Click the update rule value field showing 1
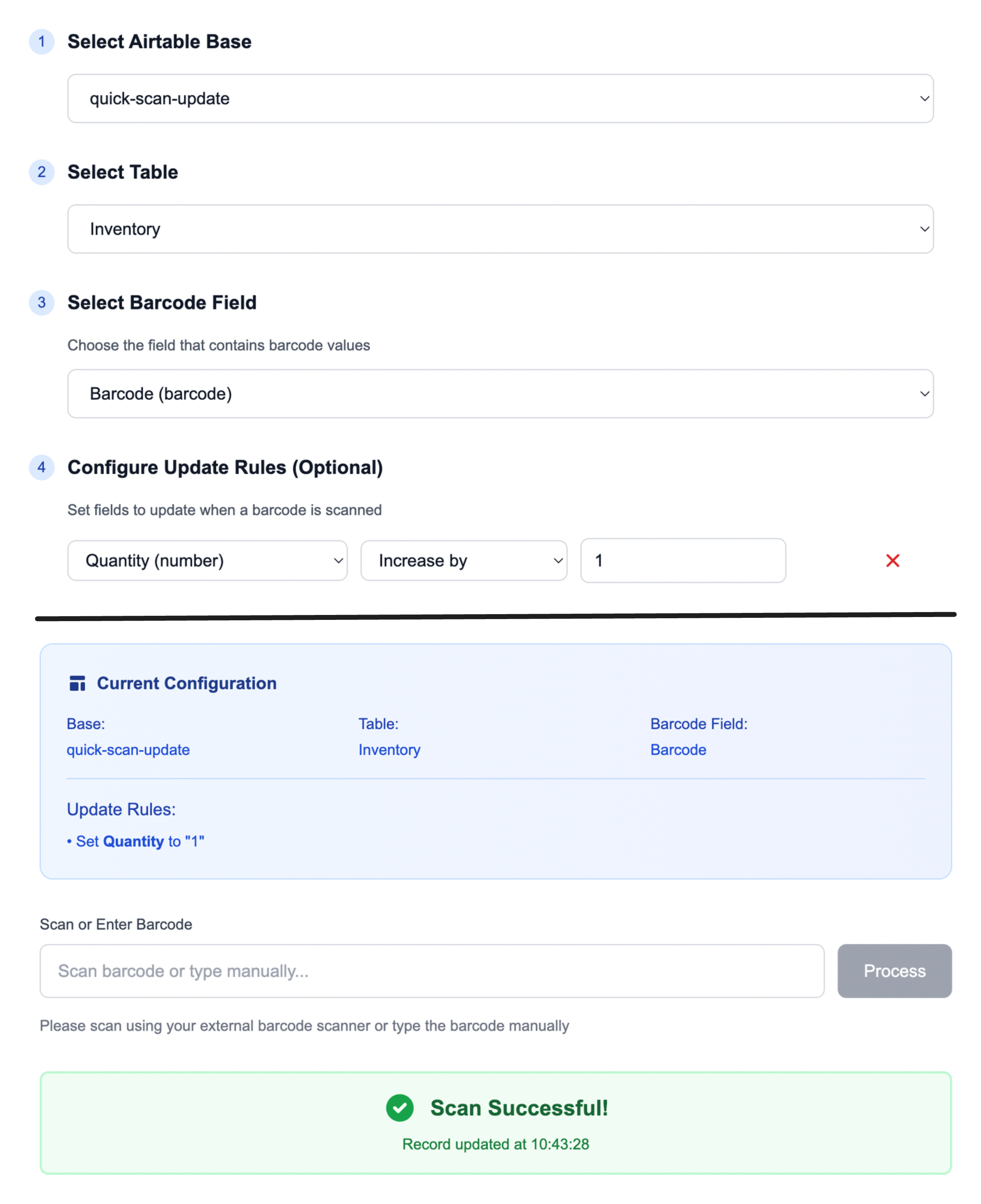 click(682, 560)
